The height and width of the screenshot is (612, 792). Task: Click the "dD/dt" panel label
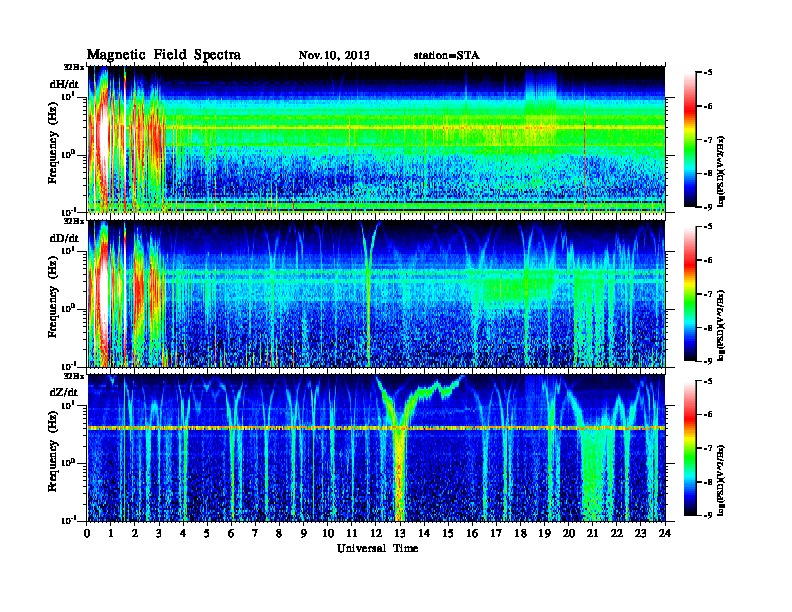click(x=64, y=238)
